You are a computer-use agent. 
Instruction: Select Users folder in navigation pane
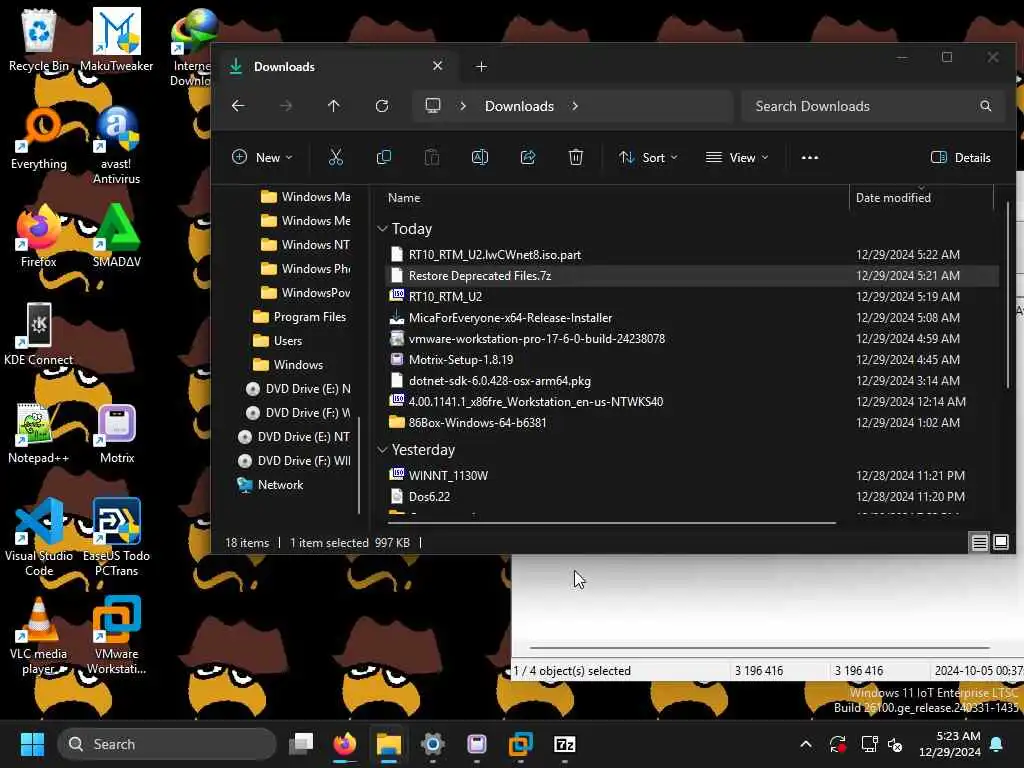(278, 341)
